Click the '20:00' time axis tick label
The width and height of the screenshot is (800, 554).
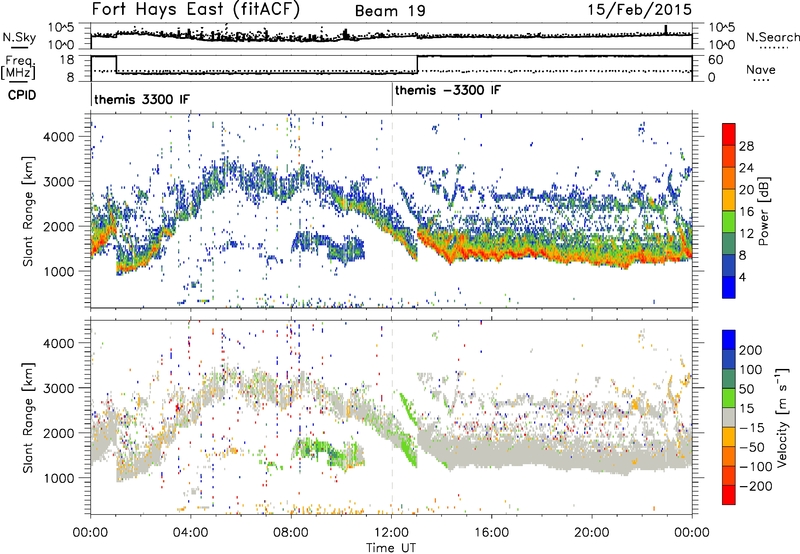(x=591, y=533)
